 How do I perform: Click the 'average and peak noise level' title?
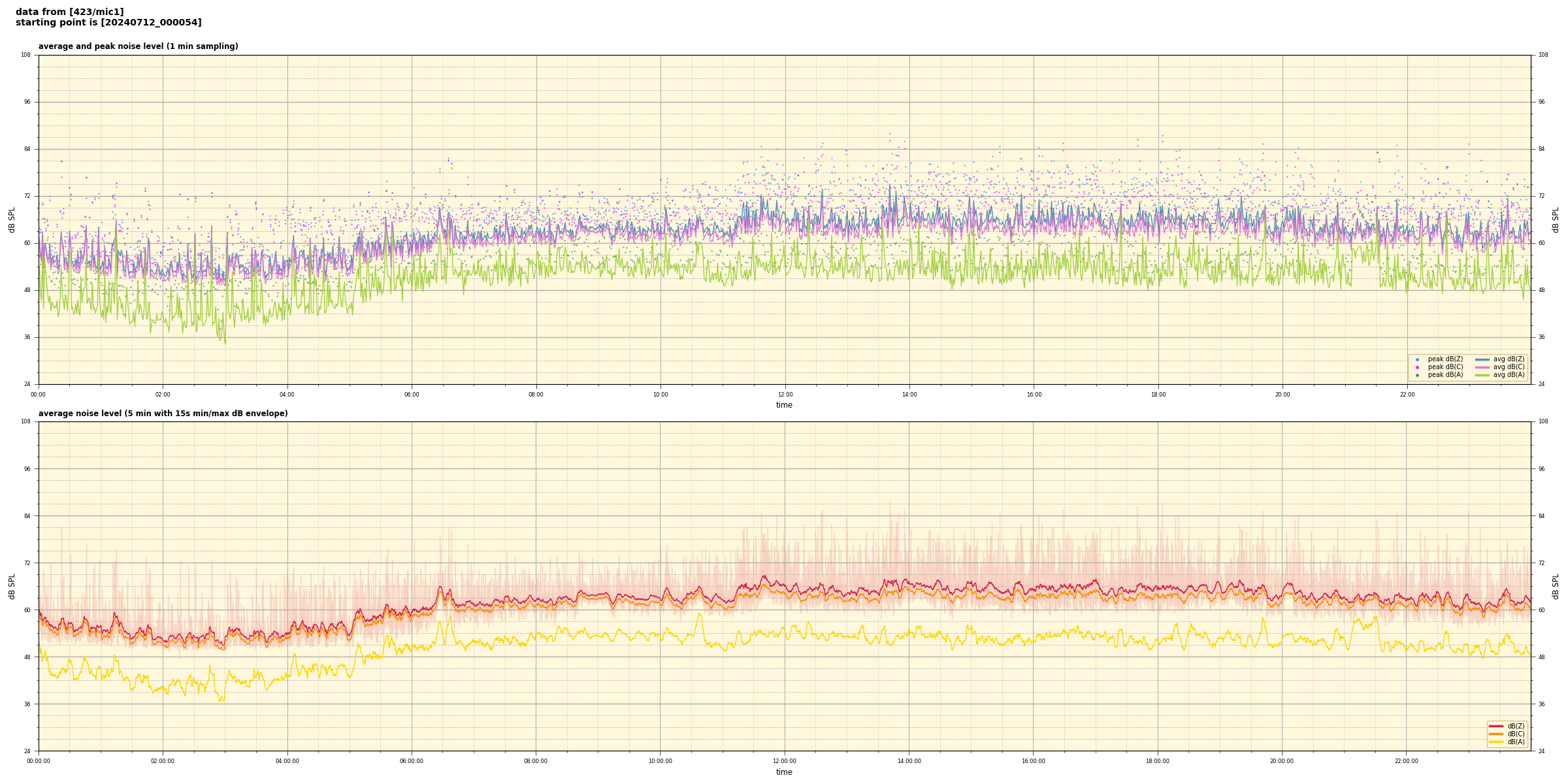coord(138,46)
